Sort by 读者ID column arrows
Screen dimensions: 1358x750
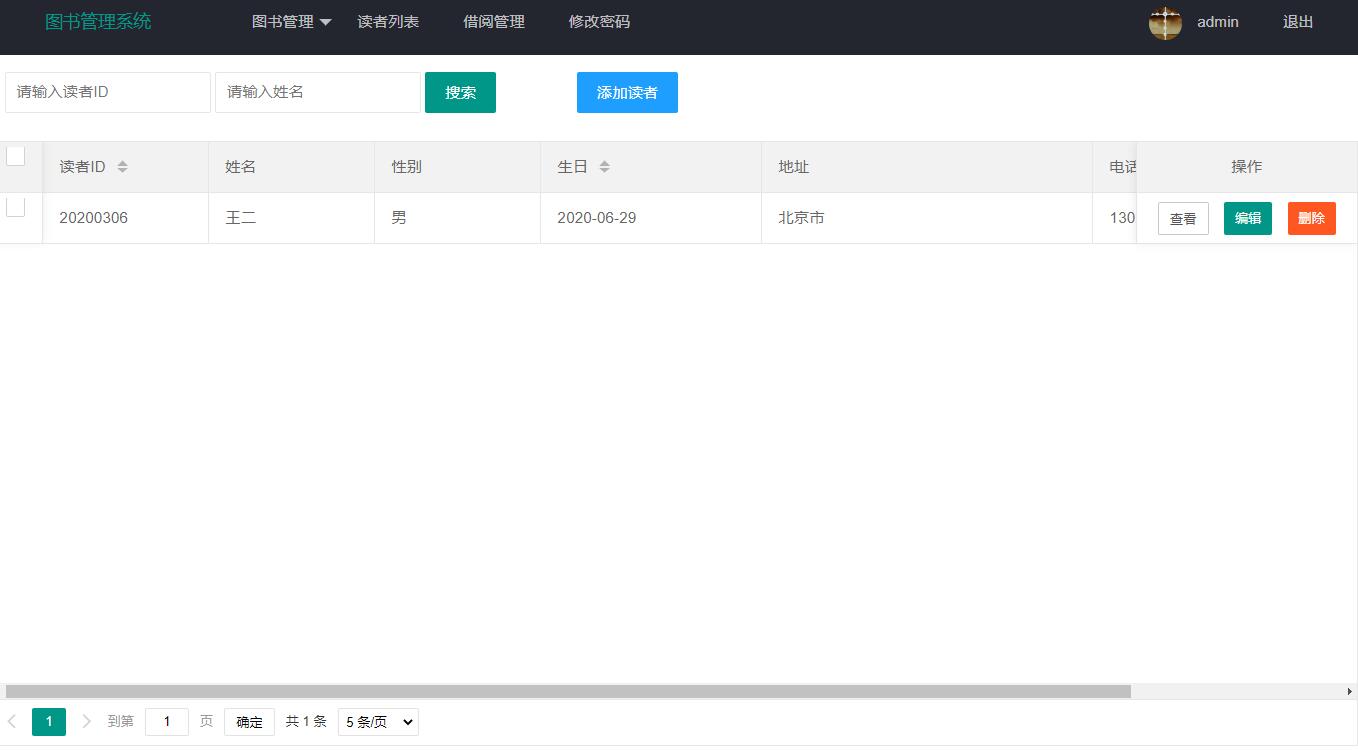122,167
